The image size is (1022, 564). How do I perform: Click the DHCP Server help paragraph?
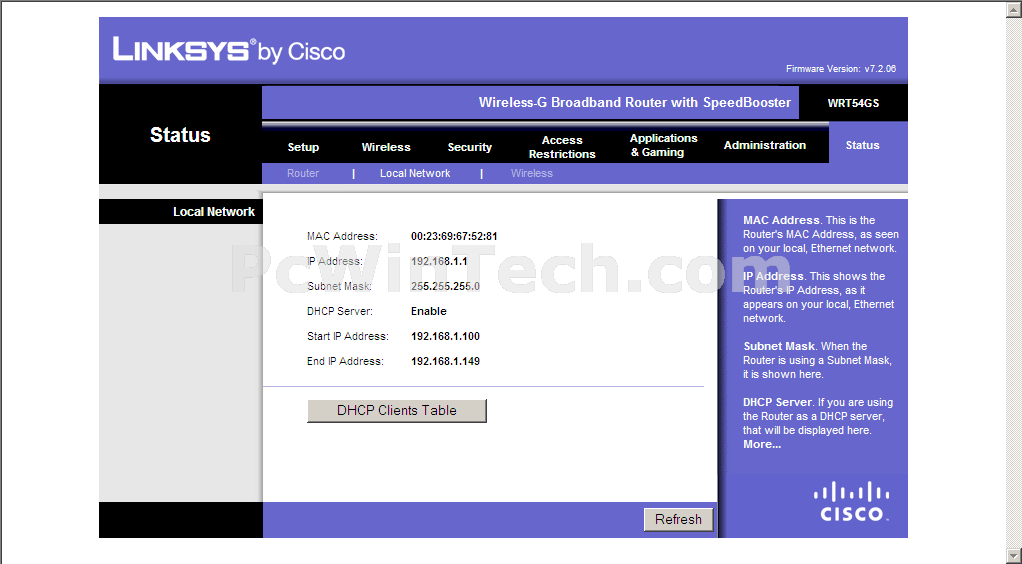click(x=818, y=416)
